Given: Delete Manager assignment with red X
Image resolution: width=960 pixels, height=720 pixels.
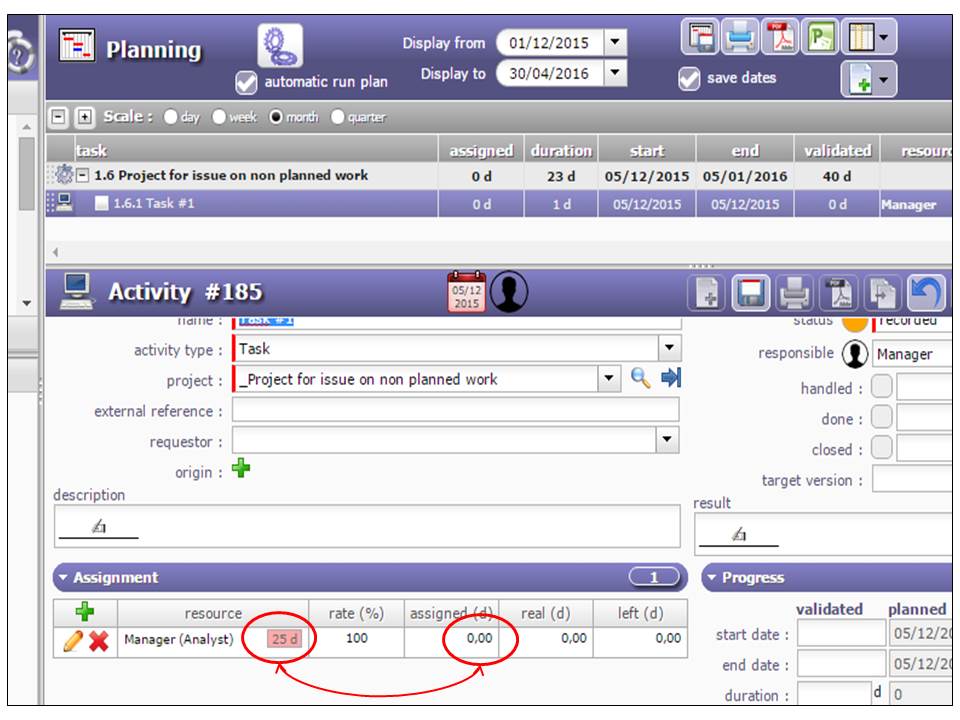Looking at the screenshot, I should click(99, 641).
